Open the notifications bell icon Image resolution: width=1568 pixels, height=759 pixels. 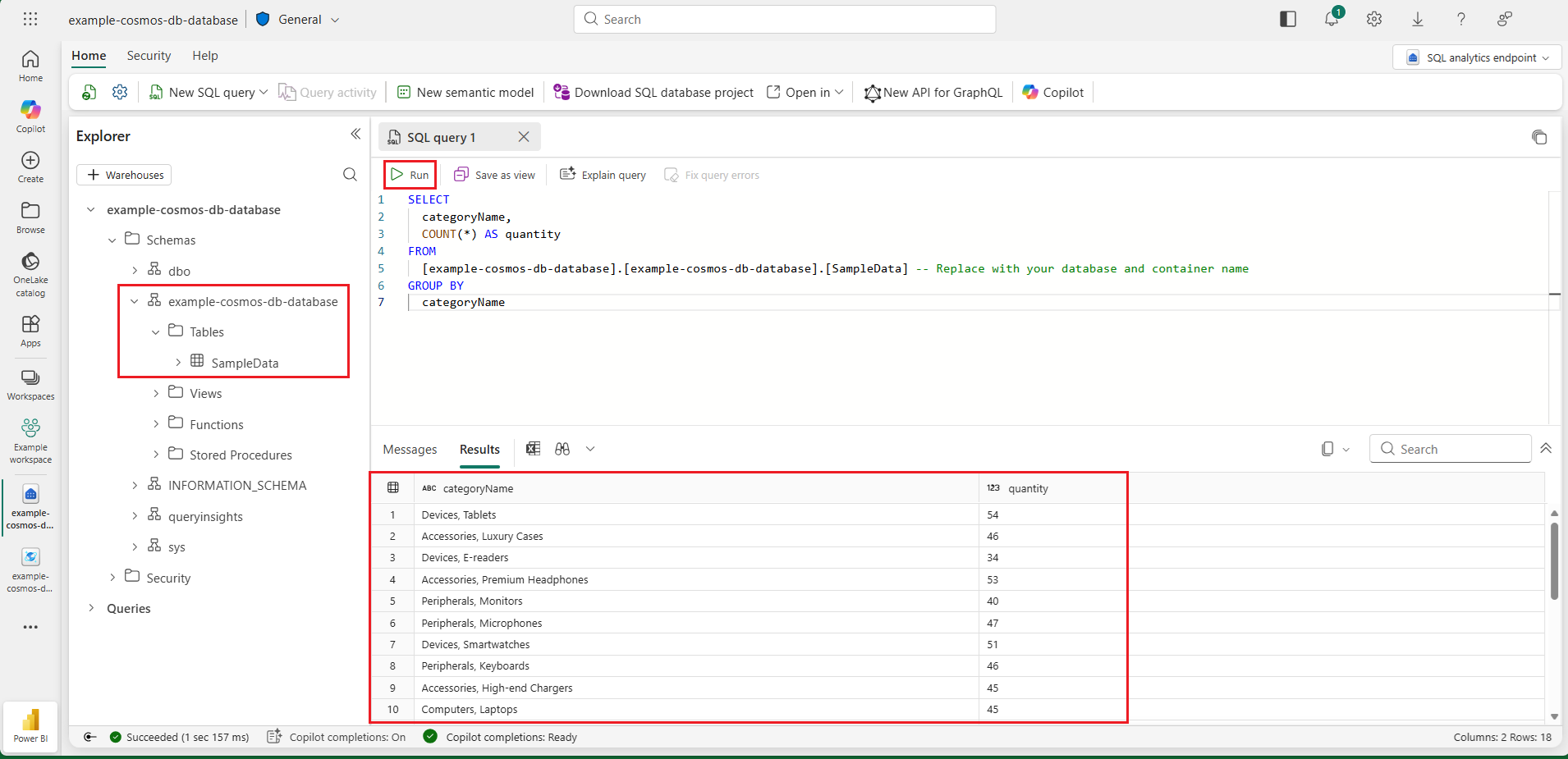click(x=1332, y=20)
